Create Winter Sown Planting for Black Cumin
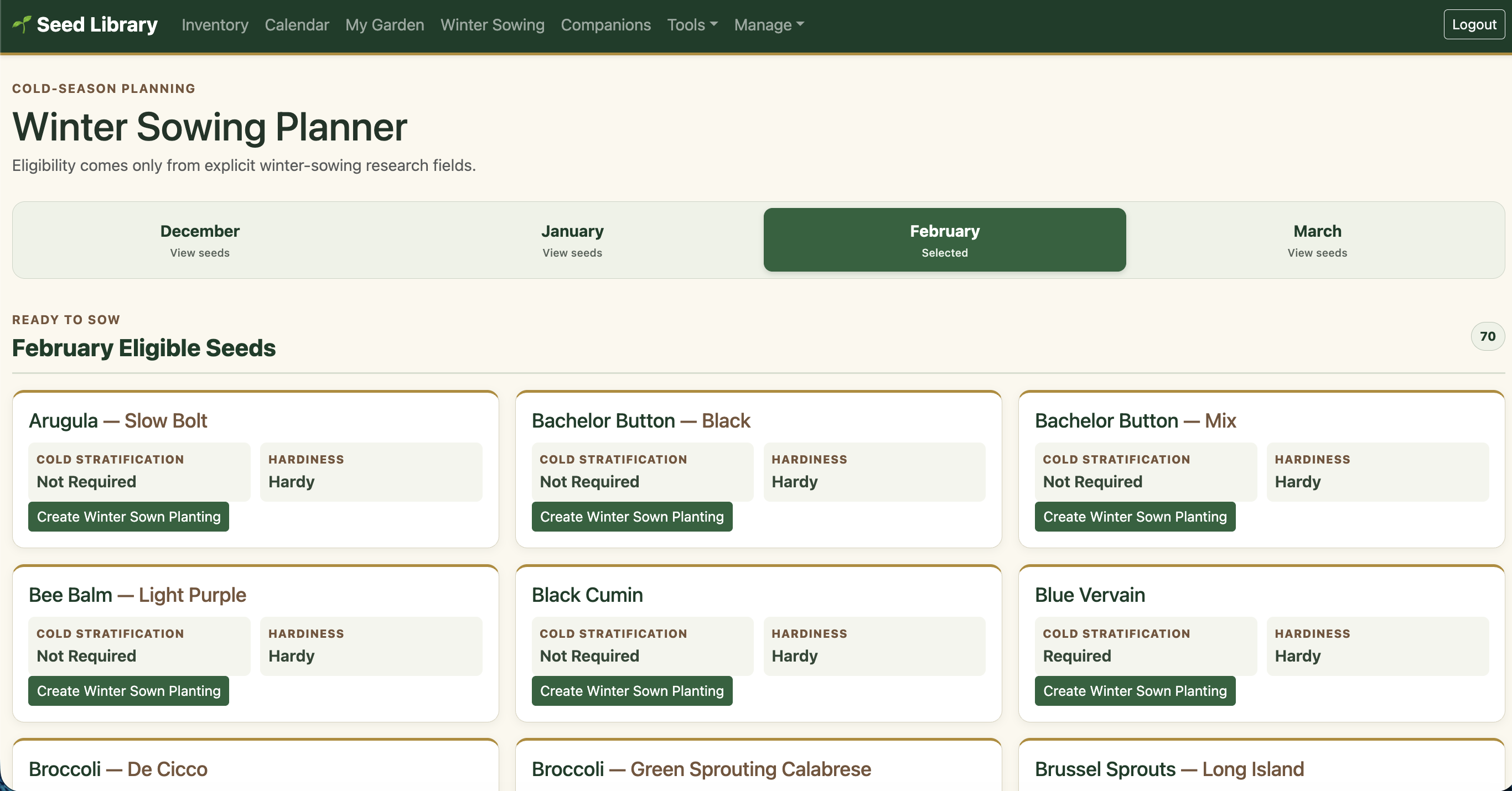This screenshot has width=1512, height=791. coord(631,691)
